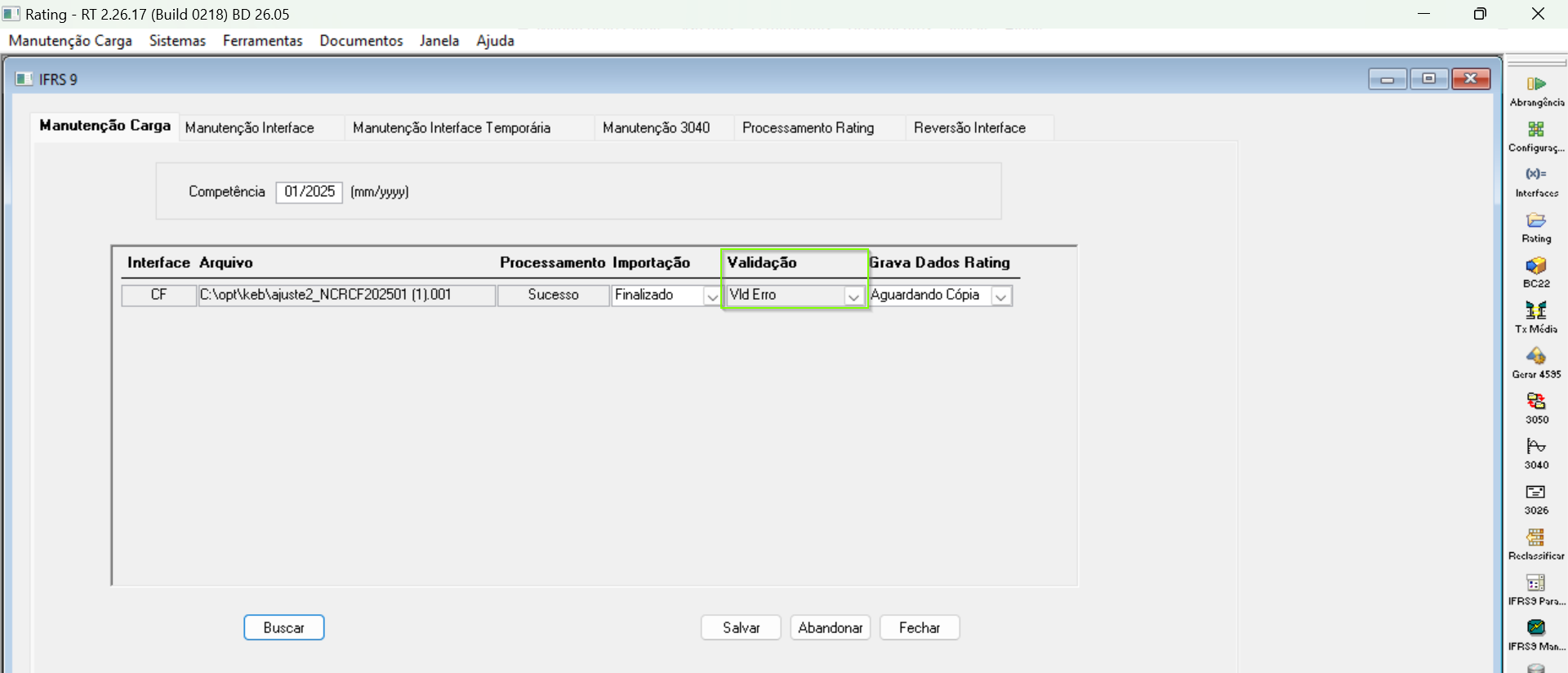Click the (mm/yyyy) format hint text
The height and width of the screenshot is (673, 1568).
tap(380, 192)
